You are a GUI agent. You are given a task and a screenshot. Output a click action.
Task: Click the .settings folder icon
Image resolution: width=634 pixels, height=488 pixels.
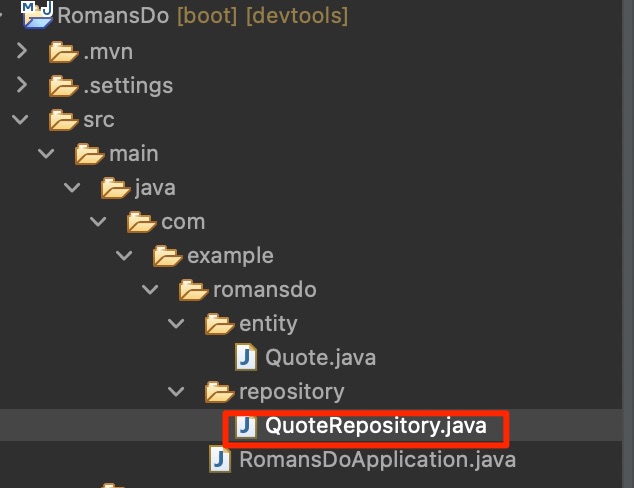pos(64,85)
